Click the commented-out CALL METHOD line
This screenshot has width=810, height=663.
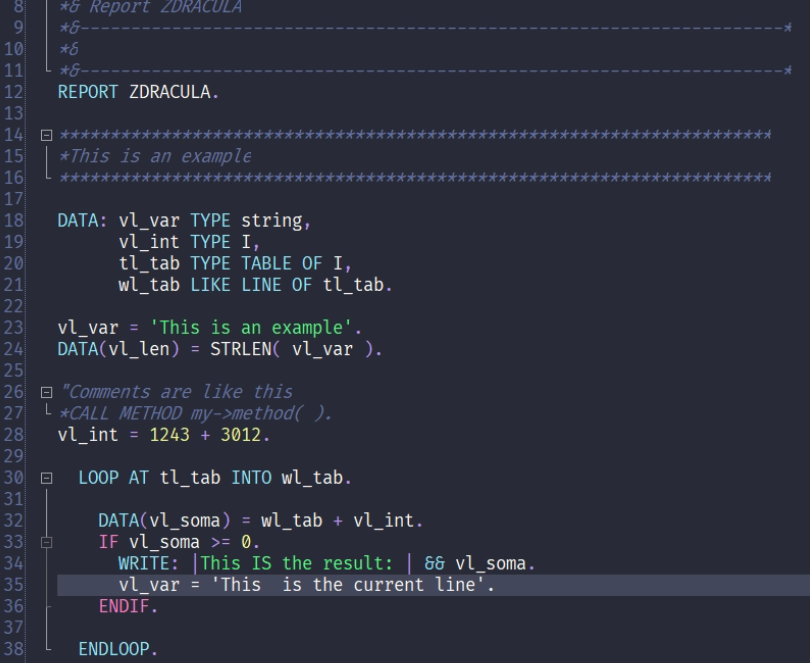tap(195, 413)
